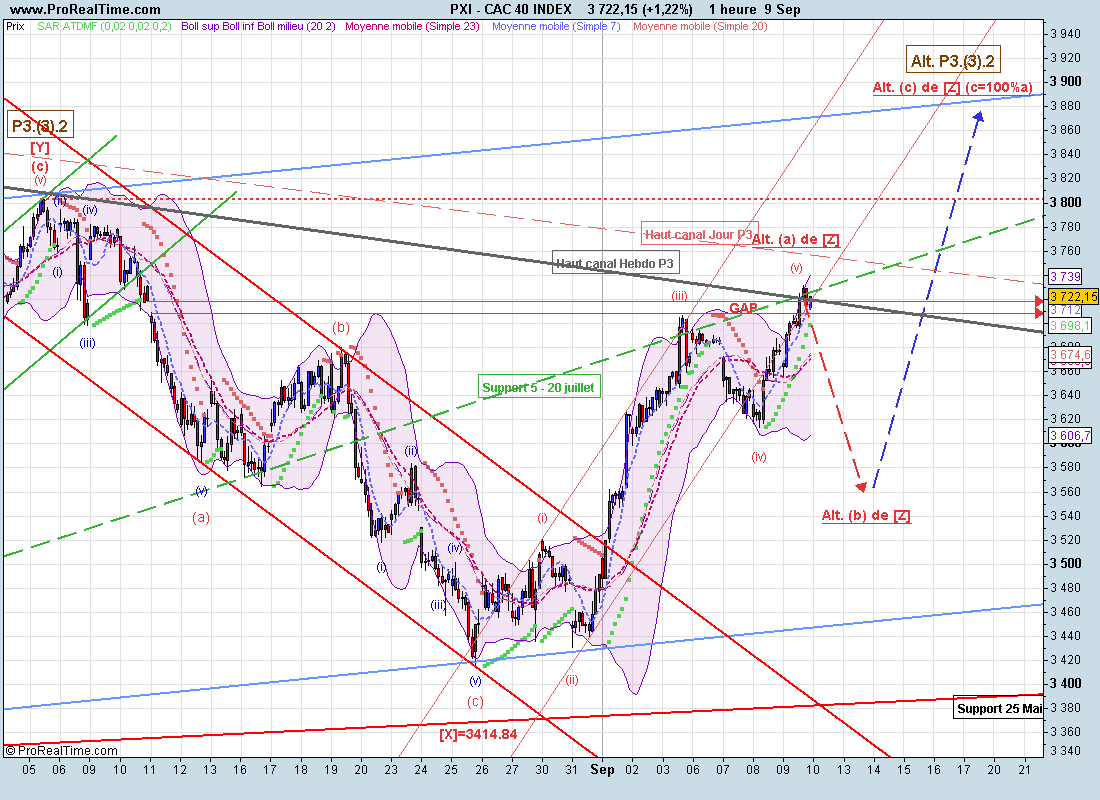Click the red GAP label
The image size is (1100, 800).
click(743, 308)
